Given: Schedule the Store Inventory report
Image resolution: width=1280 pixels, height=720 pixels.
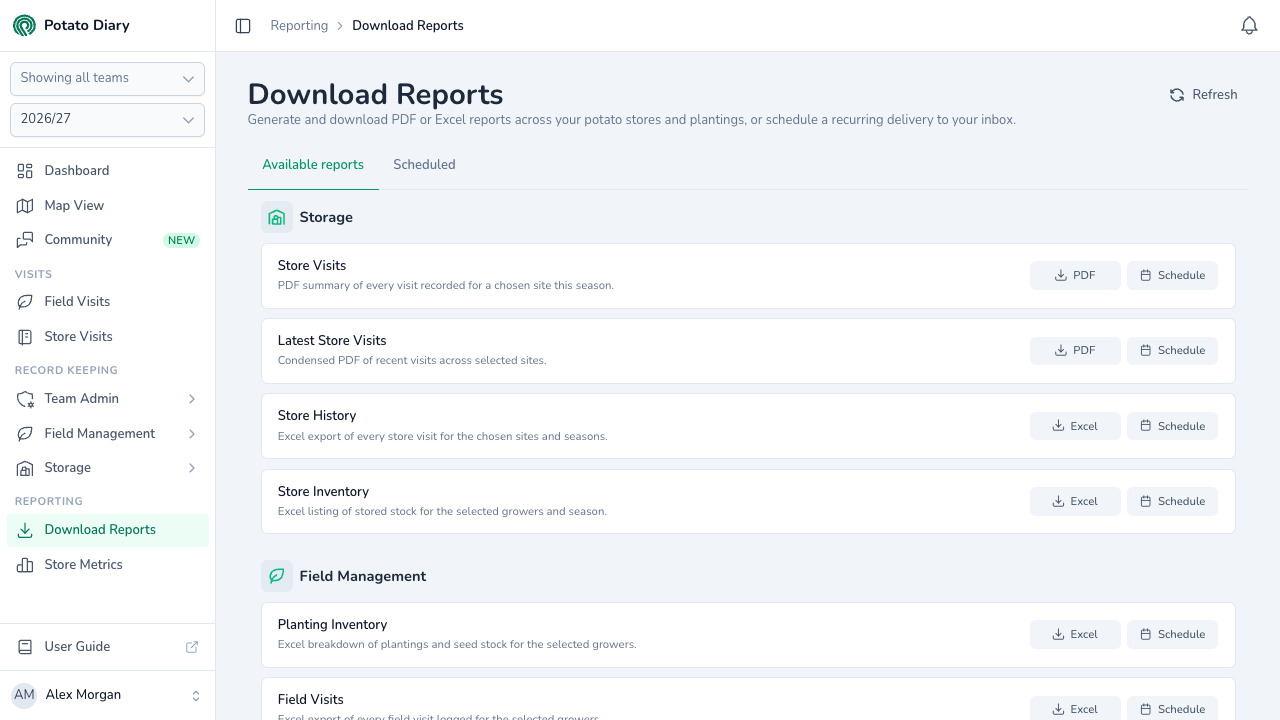Looking at the screenshot, I should (x=1172, y=502).
